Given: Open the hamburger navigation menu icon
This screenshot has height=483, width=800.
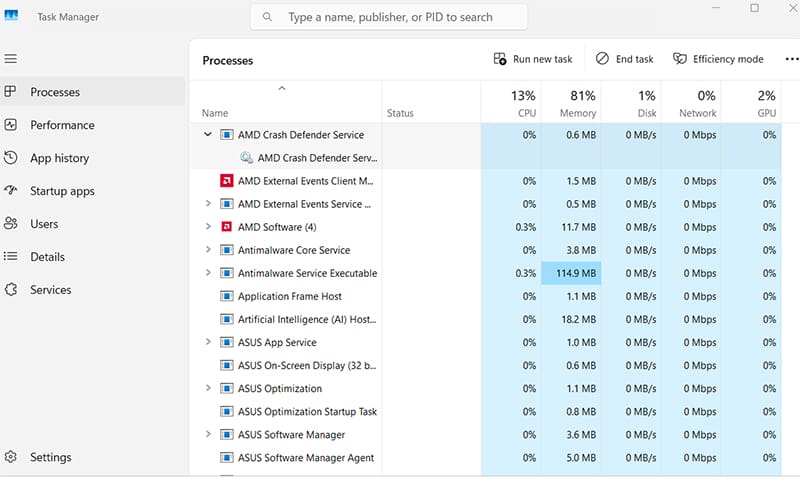Looking at the screenshot, I should pos(11,59).
